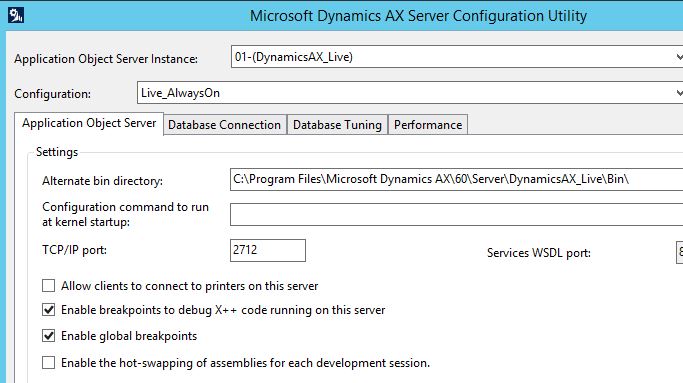This screenshot has height=383, width=683.
Task: Select the Application Object Server tab
Action: 89,123
